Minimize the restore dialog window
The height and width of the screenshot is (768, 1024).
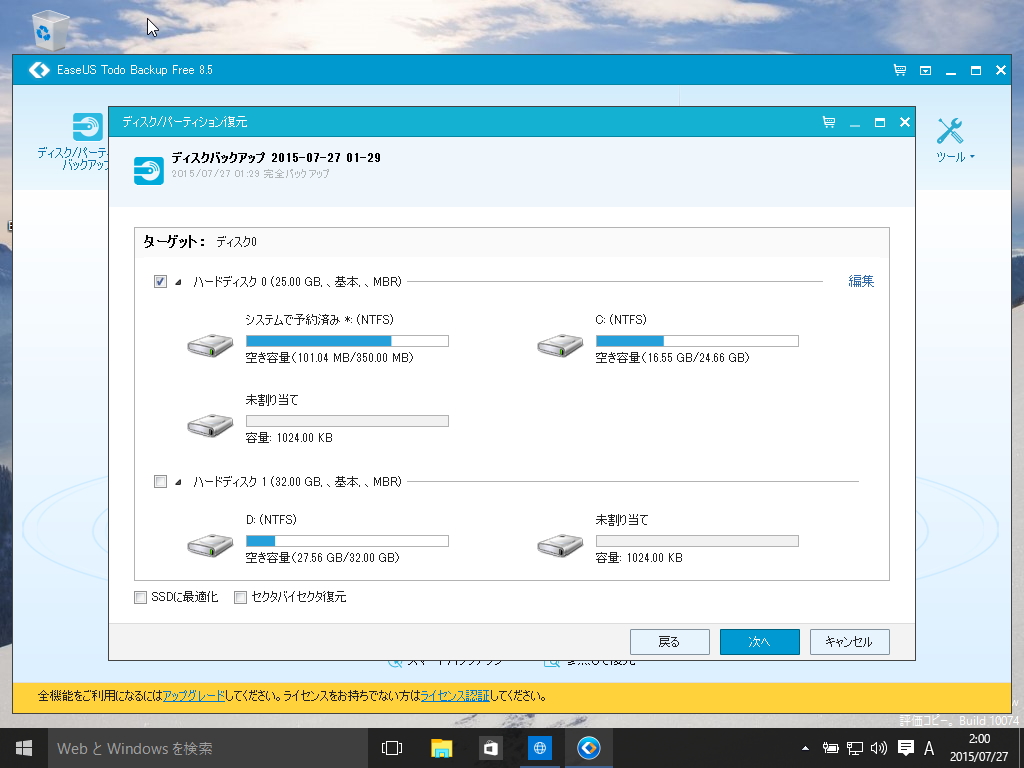point(854,123)
